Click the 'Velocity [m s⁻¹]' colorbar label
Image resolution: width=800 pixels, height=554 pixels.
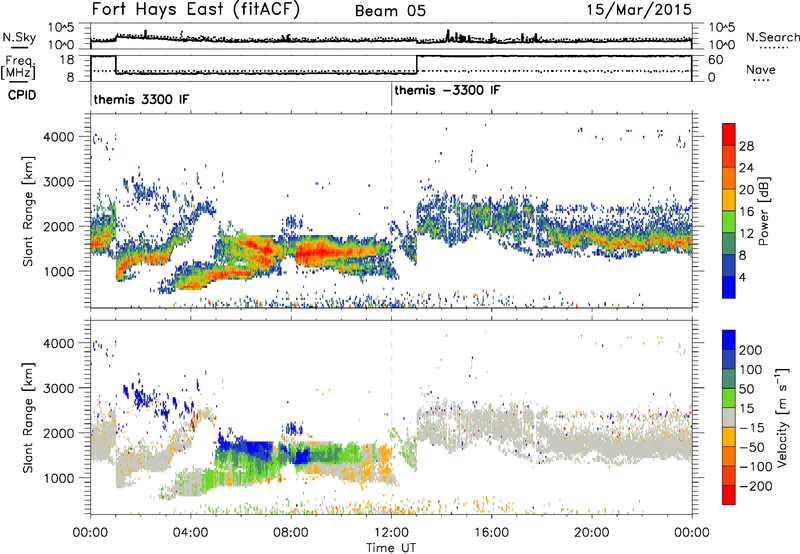pos(782,417)
